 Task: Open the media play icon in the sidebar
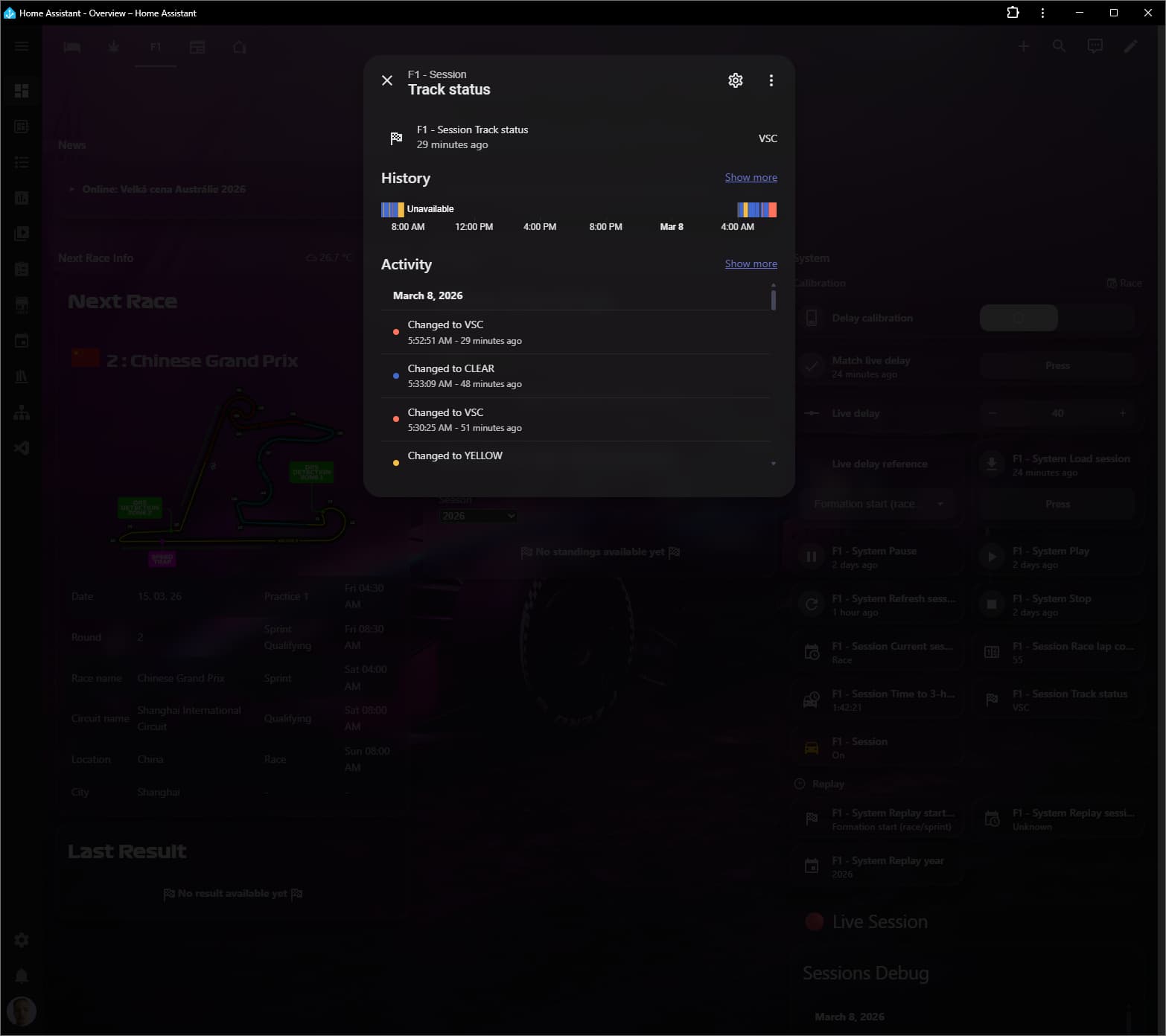(x=22, y=234)
